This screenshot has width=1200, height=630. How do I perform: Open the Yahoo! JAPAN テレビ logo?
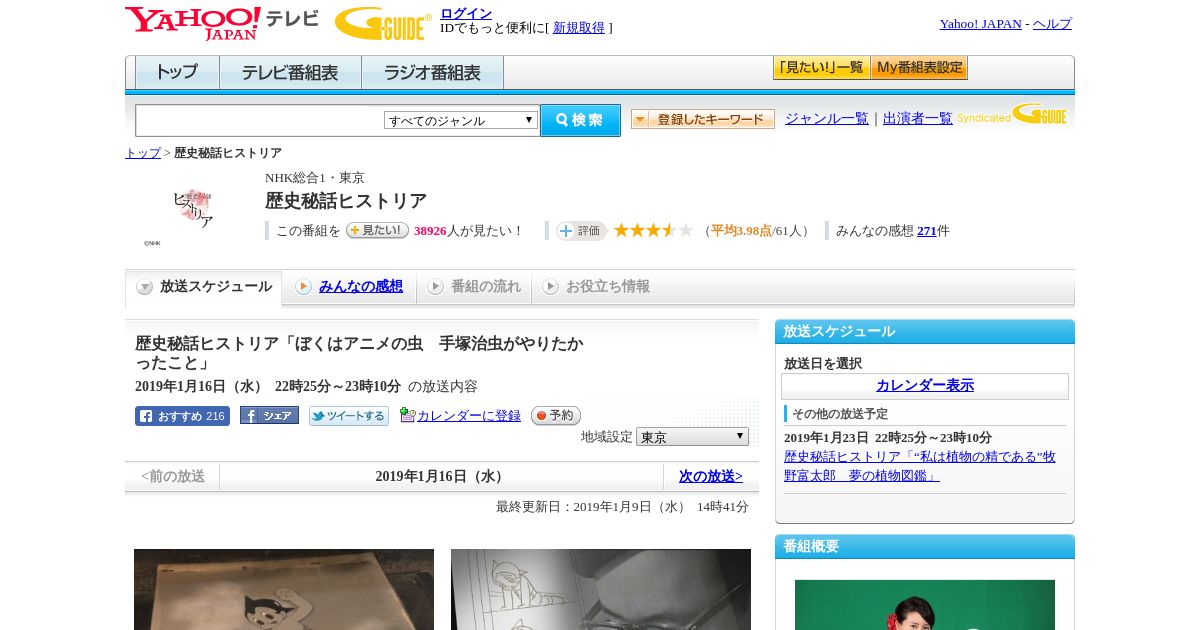tap(222, 23)
